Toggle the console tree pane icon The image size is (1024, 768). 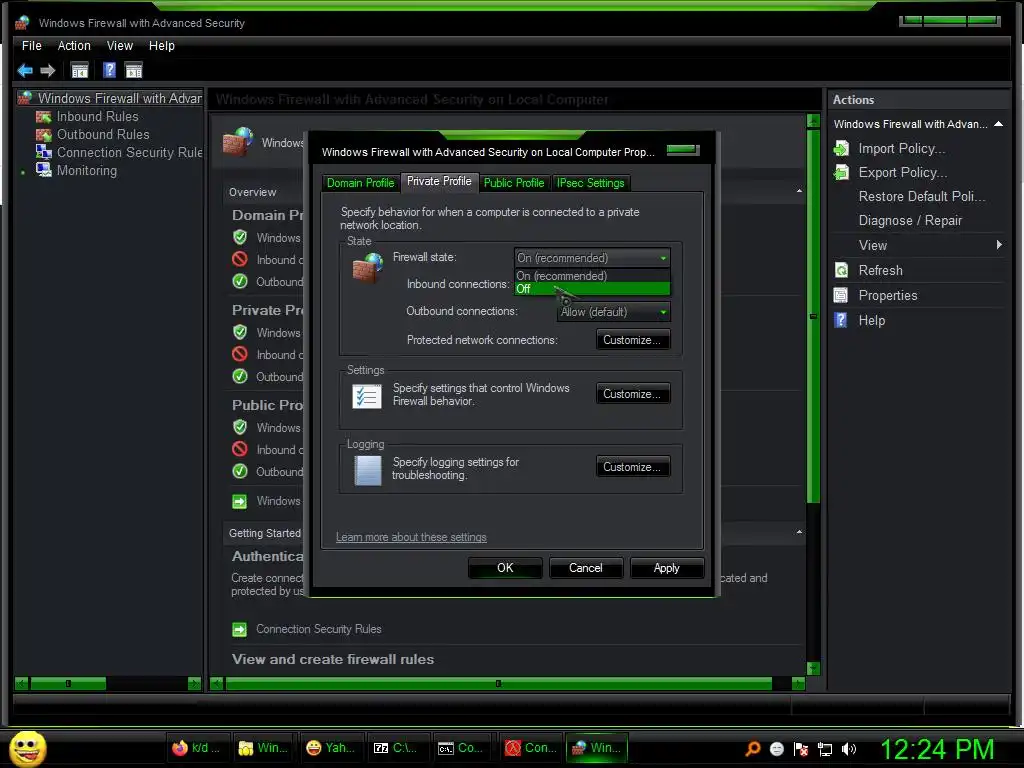point(80,71)
